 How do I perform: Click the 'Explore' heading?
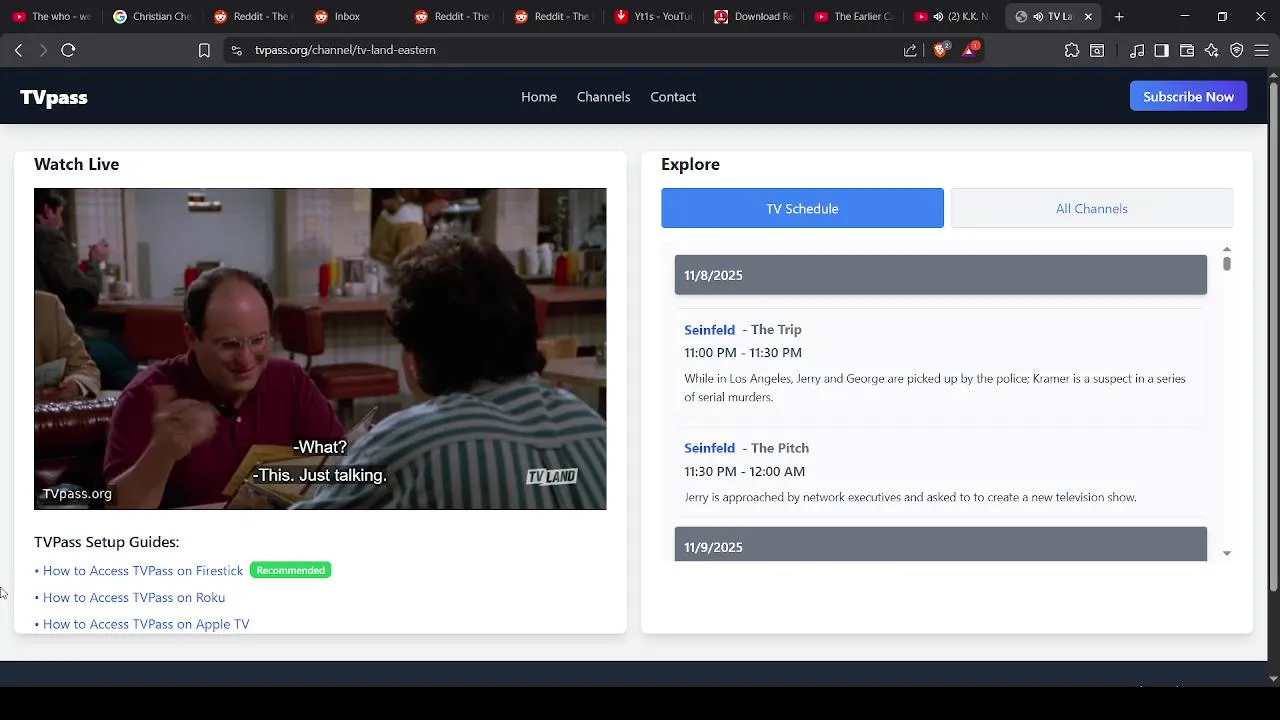pos(690,164)
